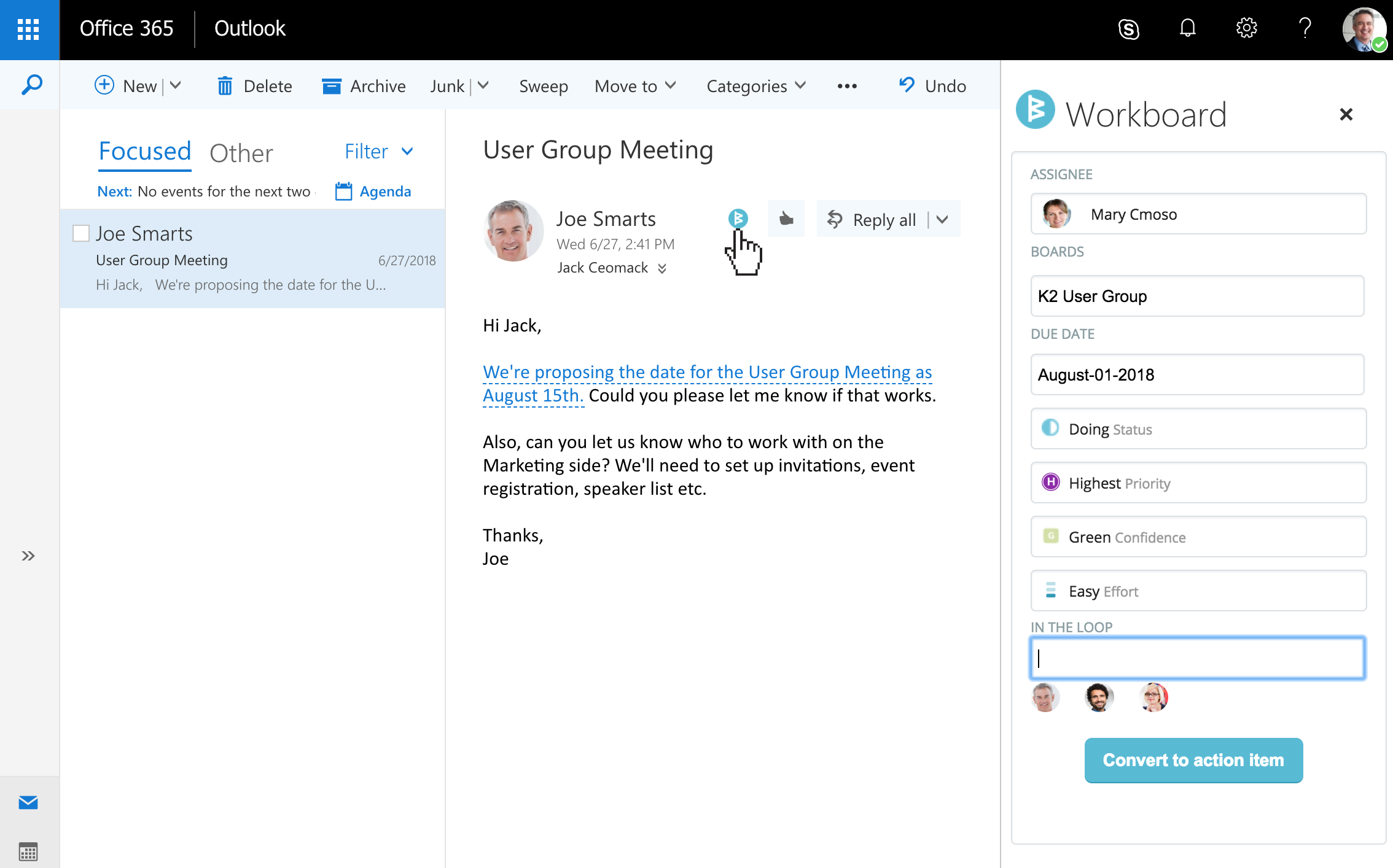Click the search magnifier icon

[x=31, y=85]
